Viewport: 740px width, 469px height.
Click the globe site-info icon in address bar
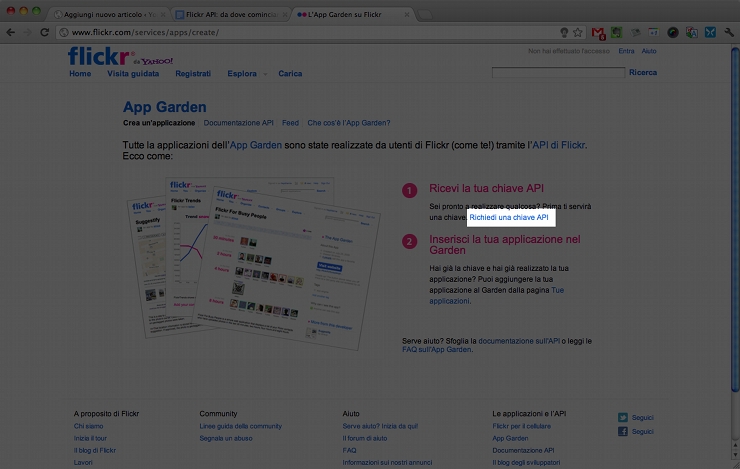(x=64, y=33)
